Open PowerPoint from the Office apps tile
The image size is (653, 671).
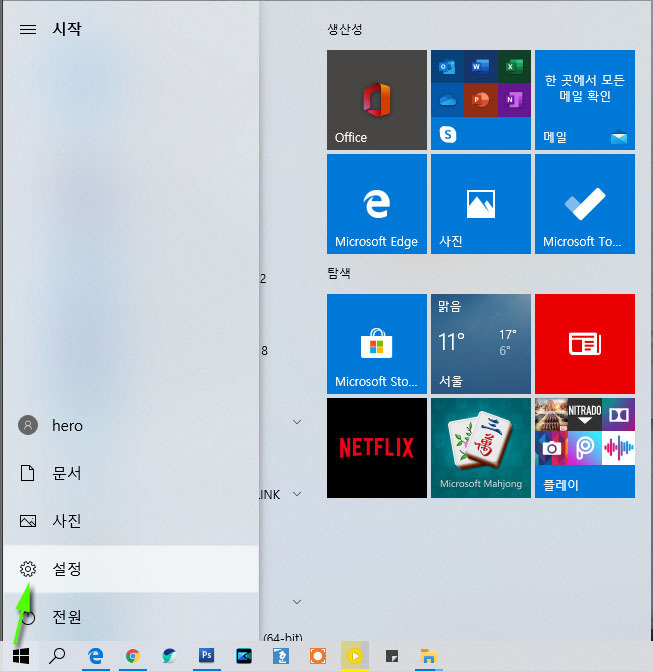click(x=481, y=100)
